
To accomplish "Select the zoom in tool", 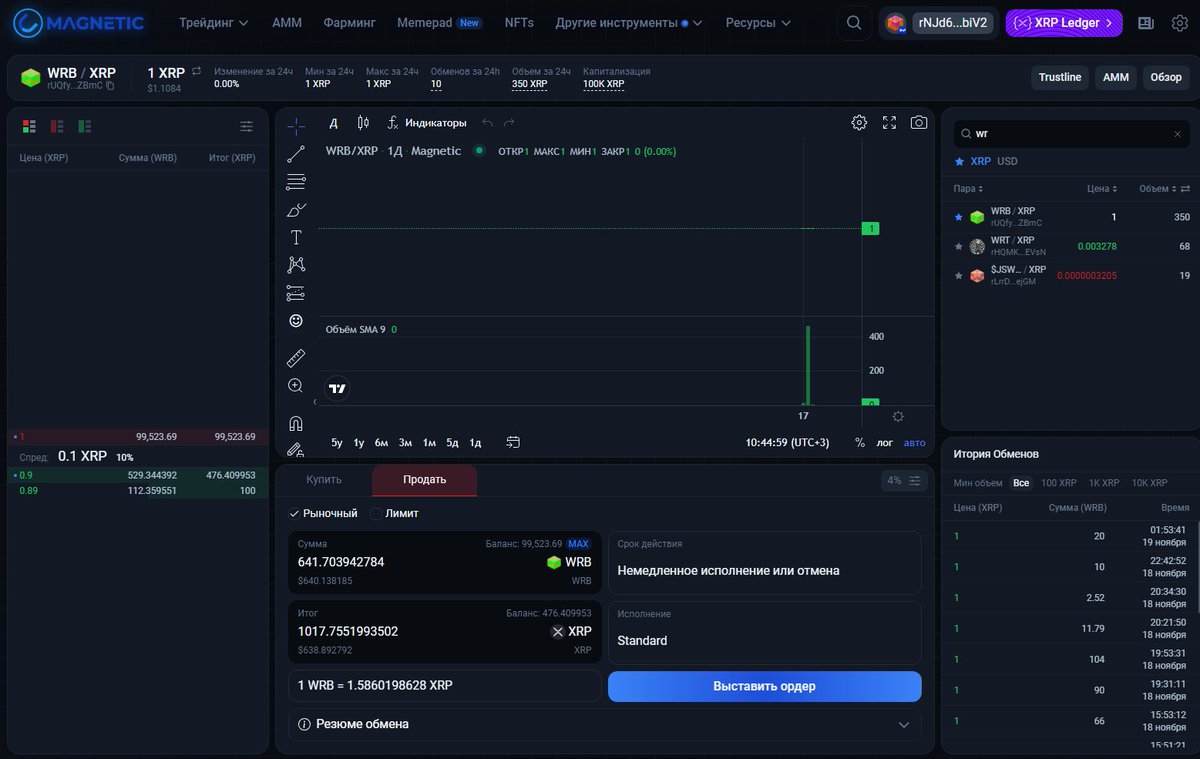I will 296,386.
